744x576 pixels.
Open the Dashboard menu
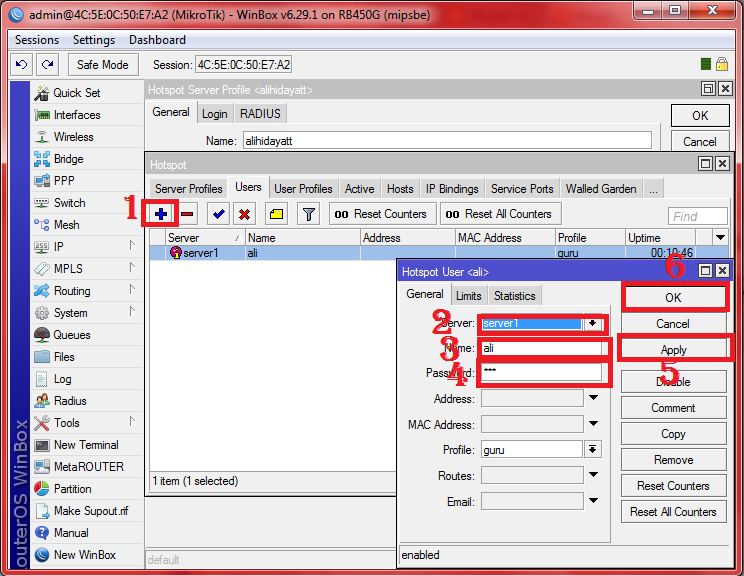157,40
